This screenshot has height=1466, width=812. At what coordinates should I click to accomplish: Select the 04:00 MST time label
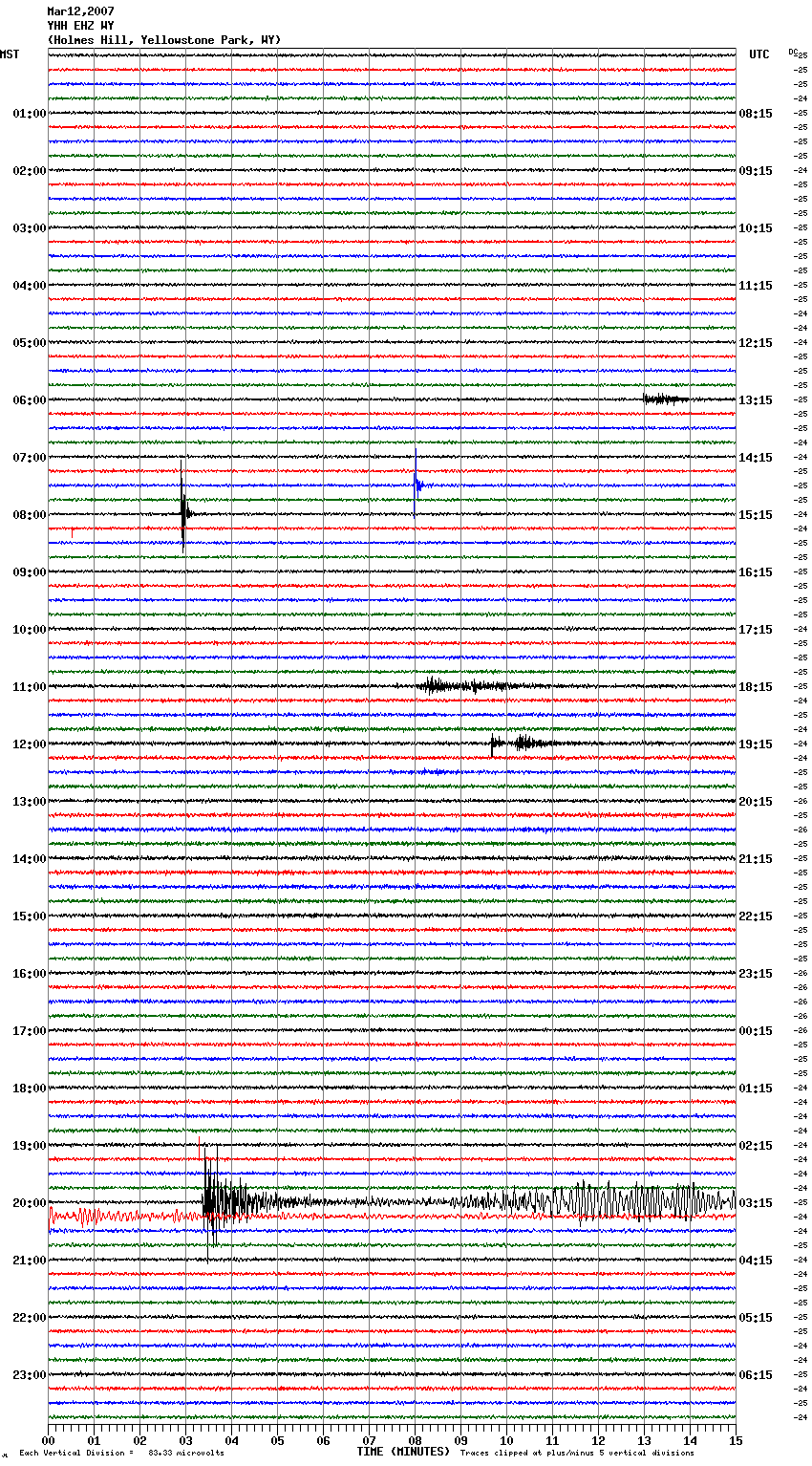point(29,286)
